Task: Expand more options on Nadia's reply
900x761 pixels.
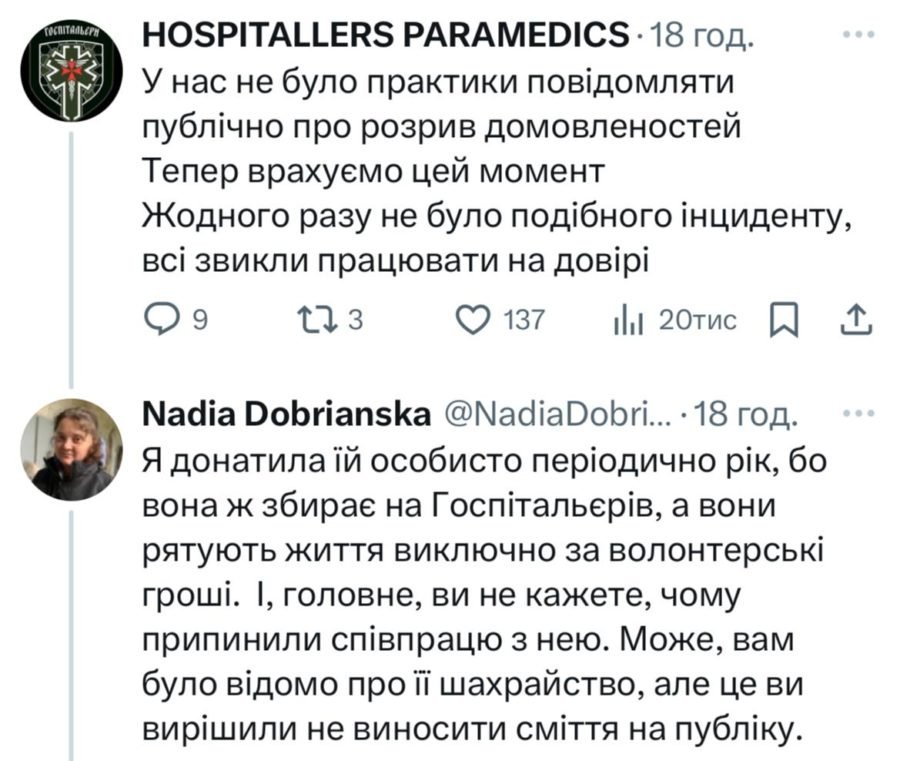Action: (858, 414)
